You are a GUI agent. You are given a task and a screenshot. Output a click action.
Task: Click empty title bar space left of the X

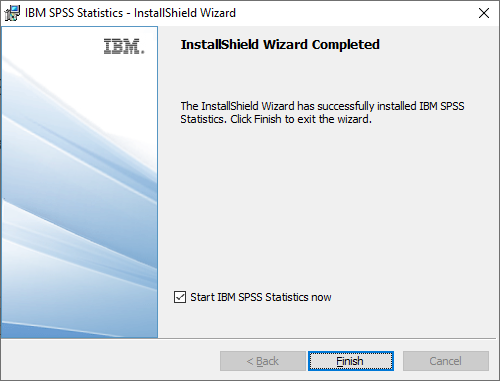pos(353,13)
